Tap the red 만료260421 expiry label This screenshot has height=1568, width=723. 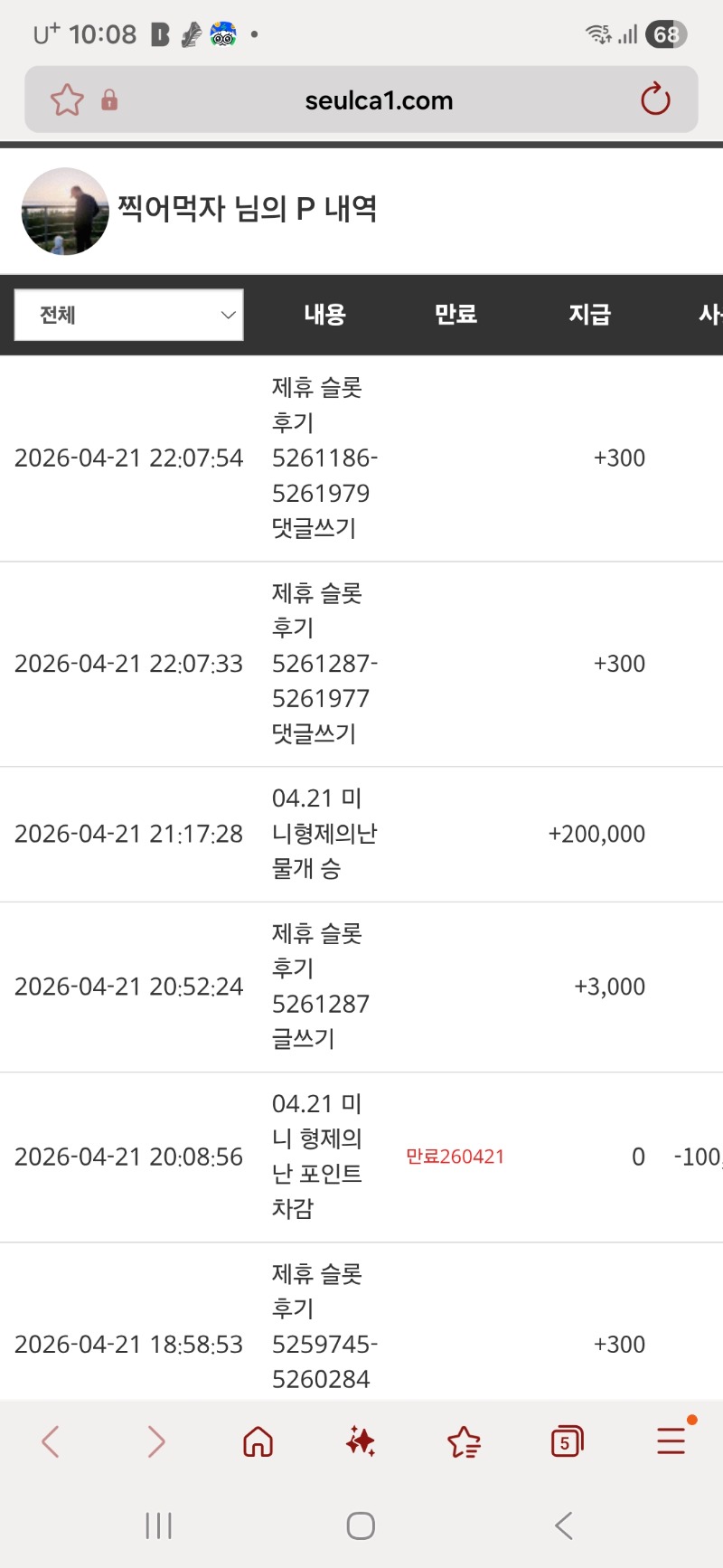pos(455,1157)
